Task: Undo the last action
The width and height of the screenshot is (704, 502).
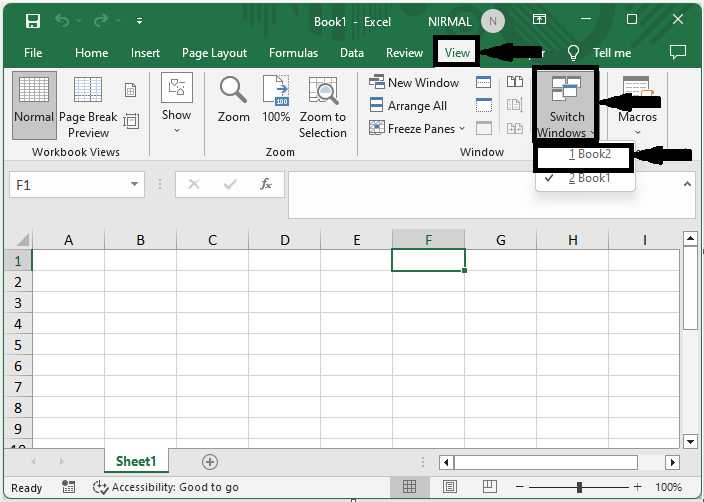Action: click(62, 21)
